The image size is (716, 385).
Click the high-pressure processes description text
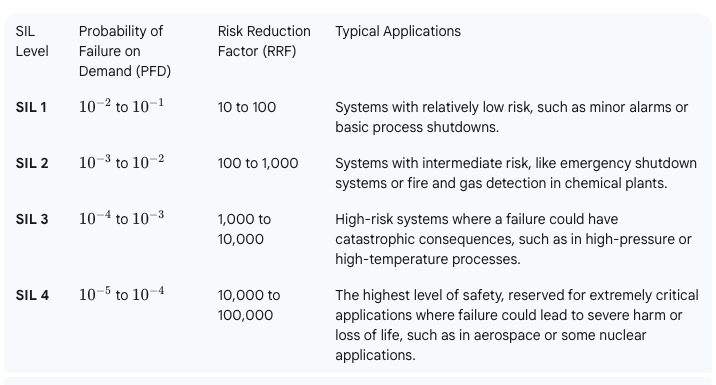coord(513,239)
